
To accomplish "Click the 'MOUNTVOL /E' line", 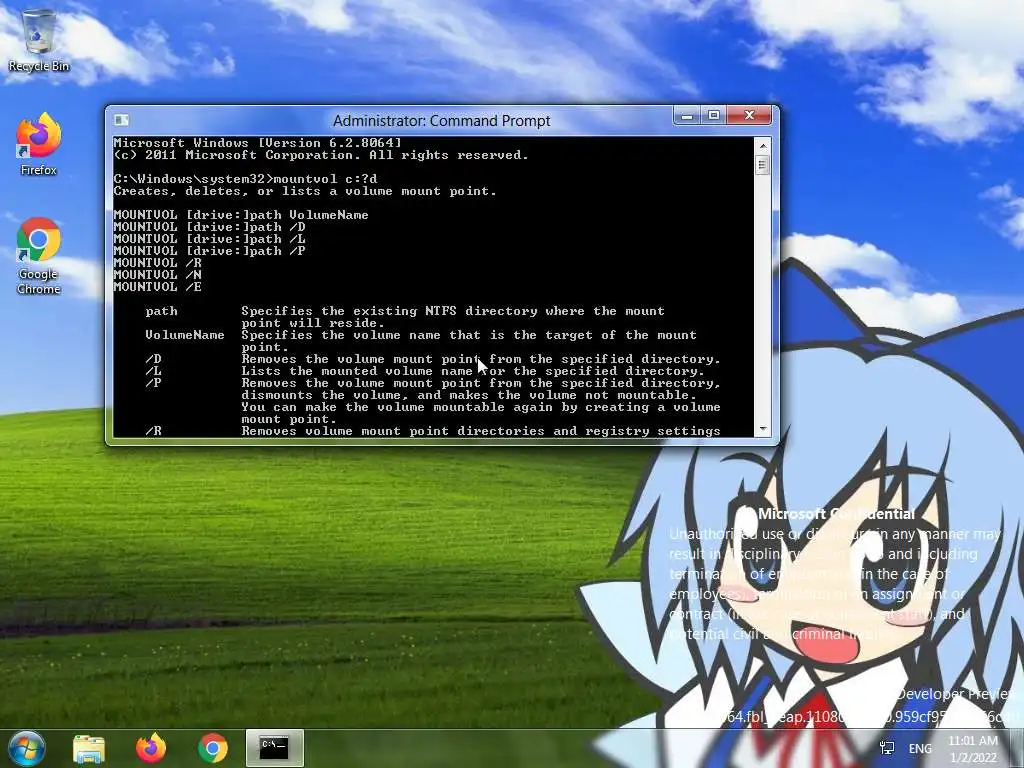I will [157, 287].
